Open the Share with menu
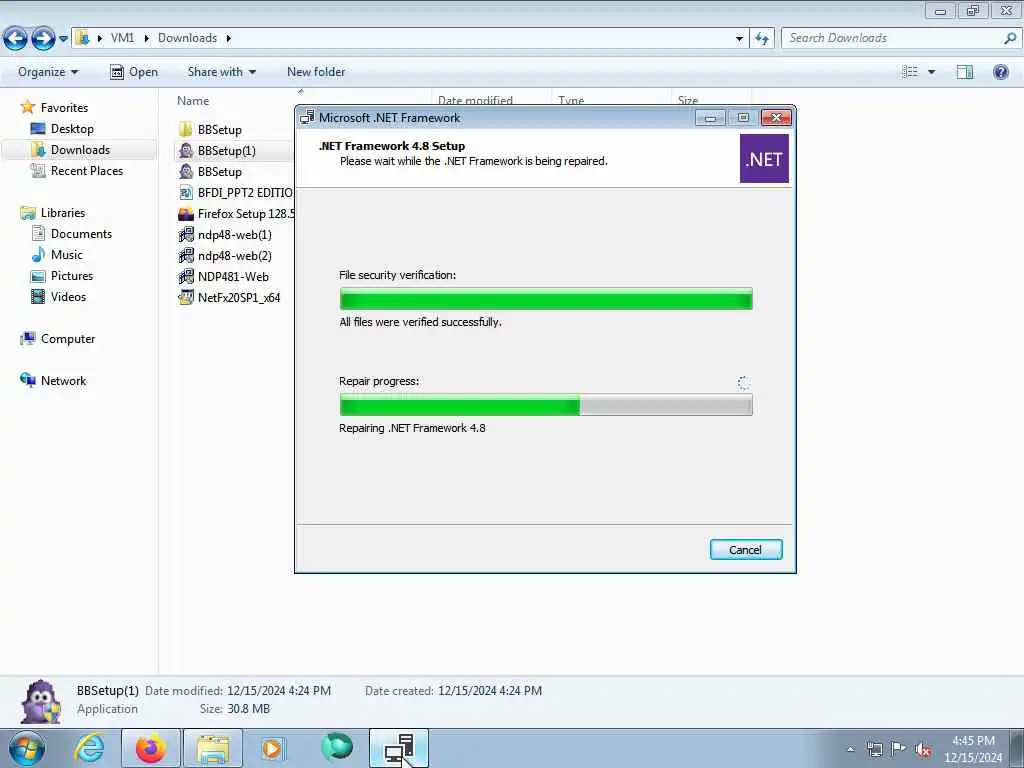1024x768 pixels. [x=222, y=72]
